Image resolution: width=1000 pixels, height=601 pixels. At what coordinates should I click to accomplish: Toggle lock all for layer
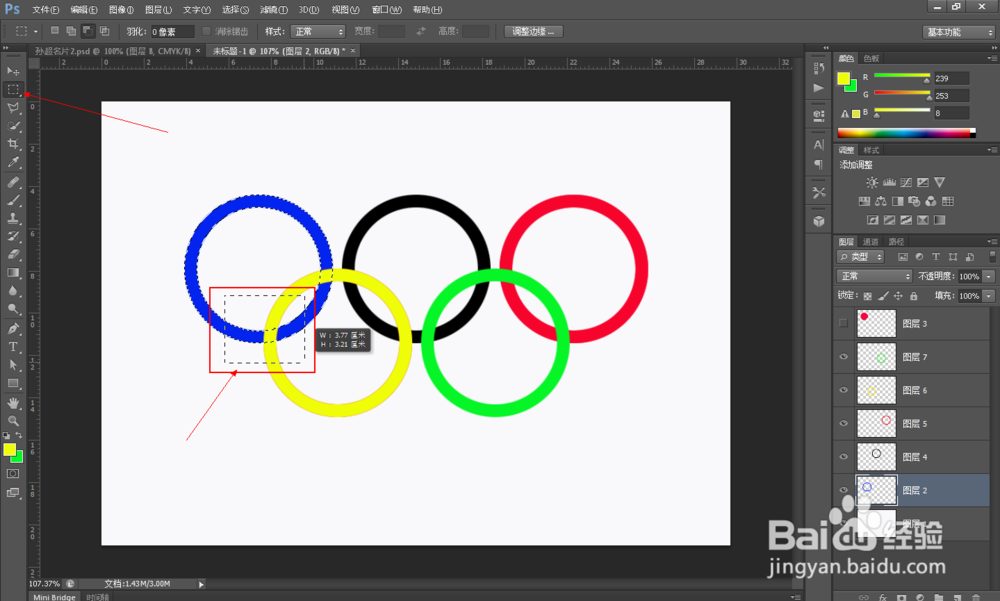pyautogui.click(x=913, y=296)
